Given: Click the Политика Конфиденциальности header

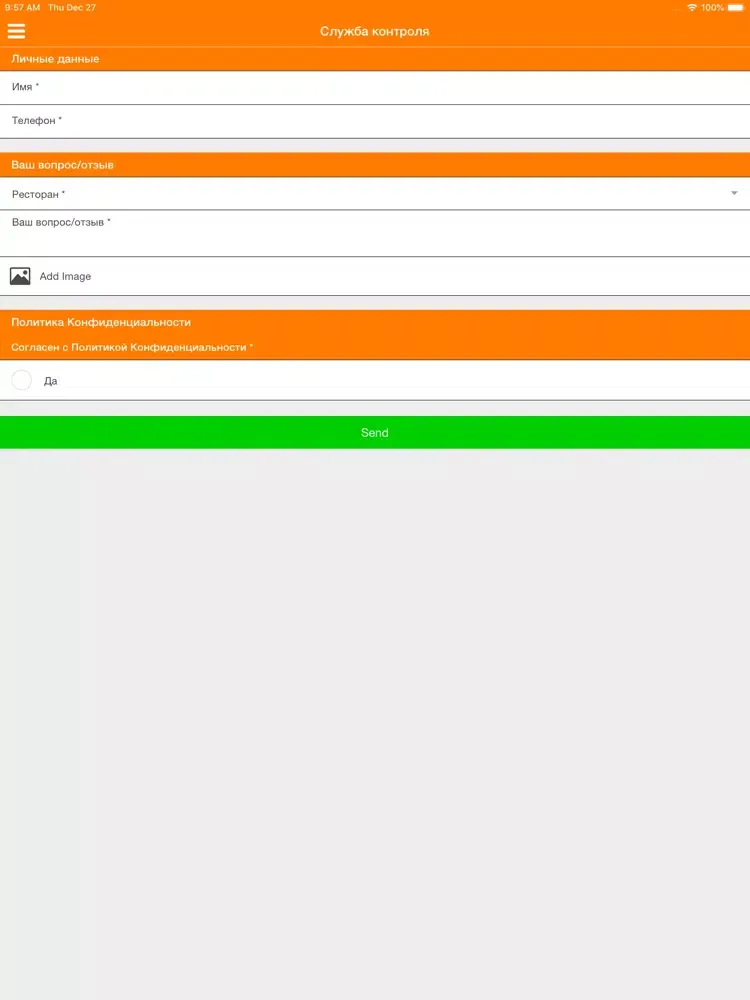Looking at the screenshot, I should click(101, 322).
